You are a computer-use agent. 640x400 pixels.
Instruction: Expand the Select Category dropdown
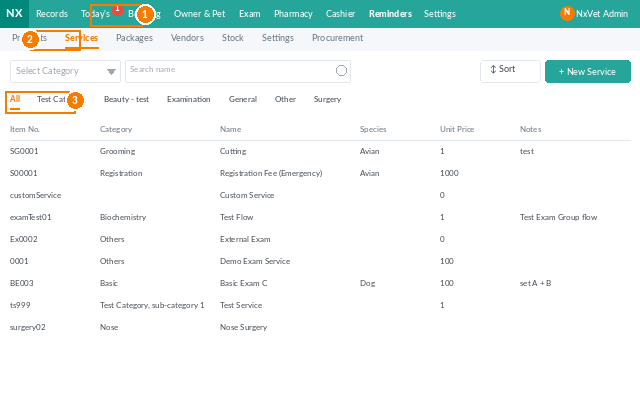(65, 71)
